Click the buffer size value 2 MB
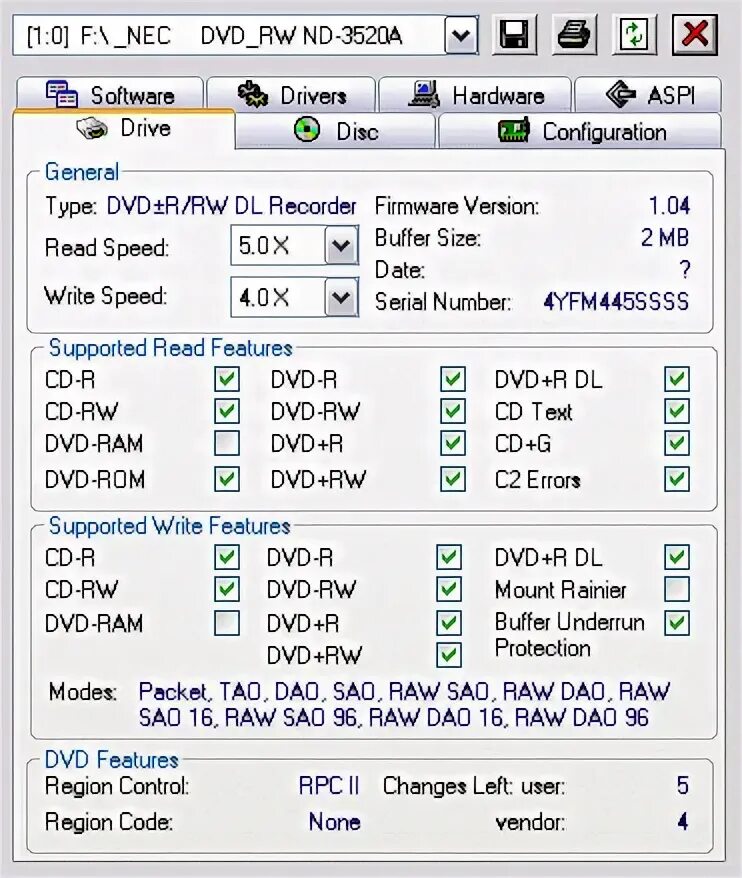This screenshot has height=878, width=742. pyautogui.click(x=665, y=238)
